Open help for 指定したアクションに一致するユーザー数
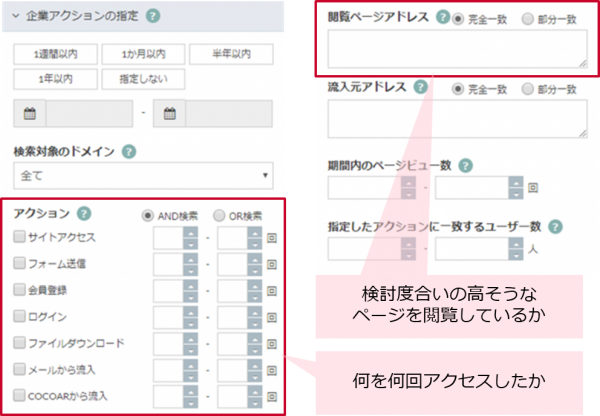 point(555,227)
